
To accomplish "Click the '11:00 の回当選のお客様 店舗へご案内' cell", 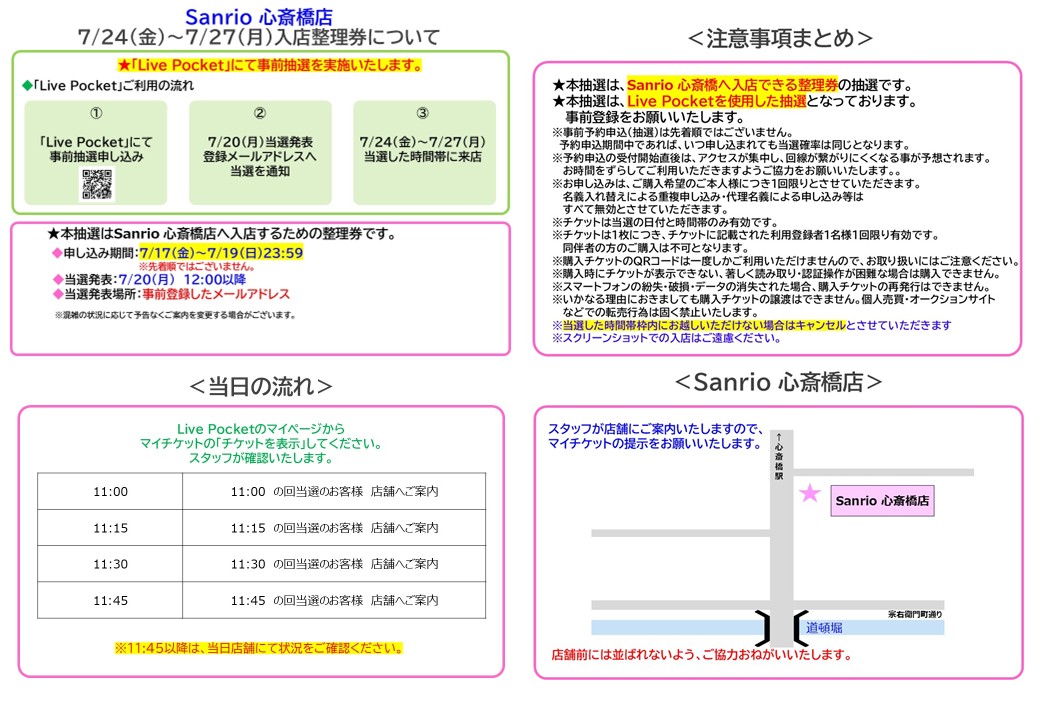I will [x=334, y=491].
